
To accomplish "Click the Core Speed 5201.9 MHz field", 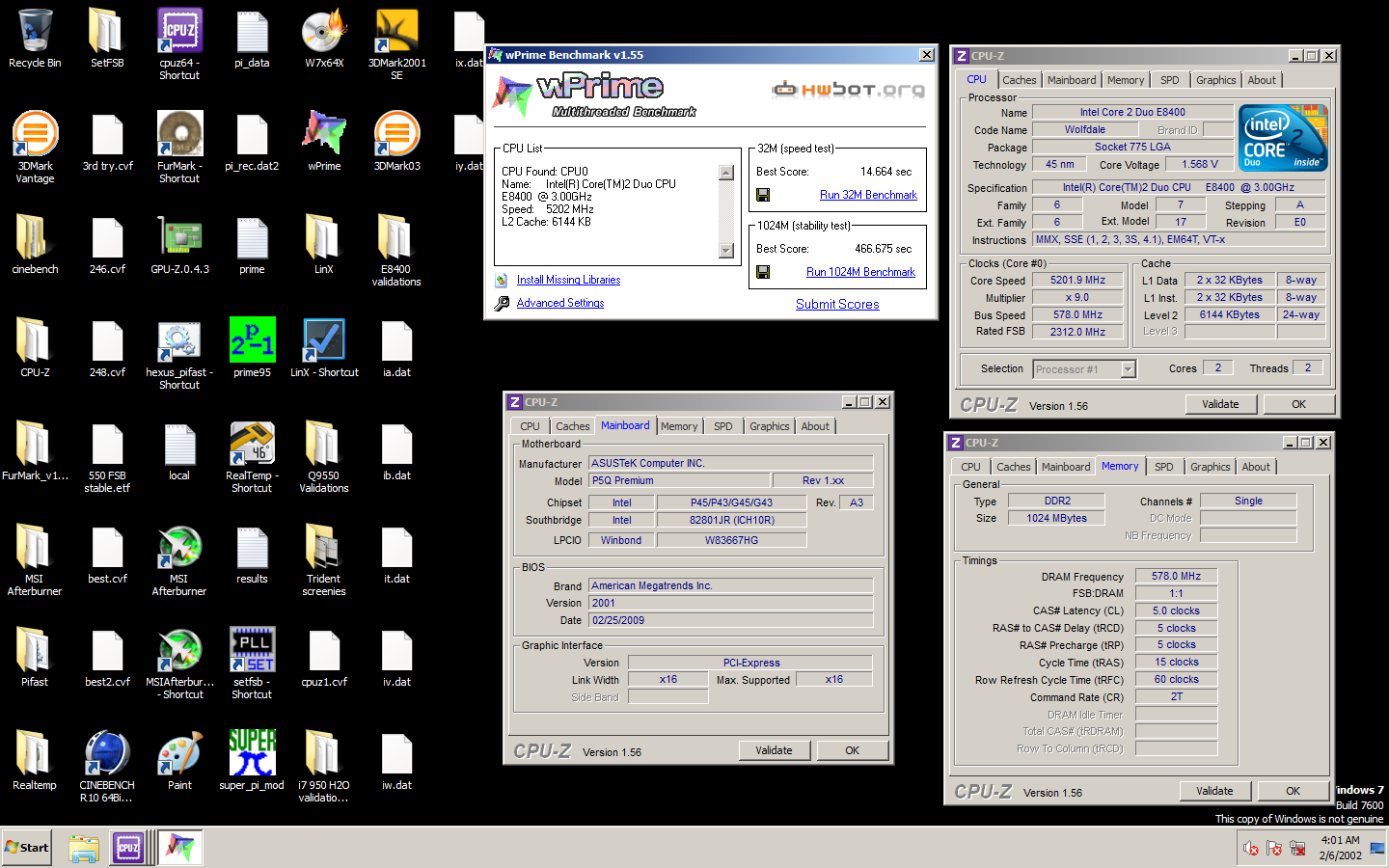I will (1077, 280).
